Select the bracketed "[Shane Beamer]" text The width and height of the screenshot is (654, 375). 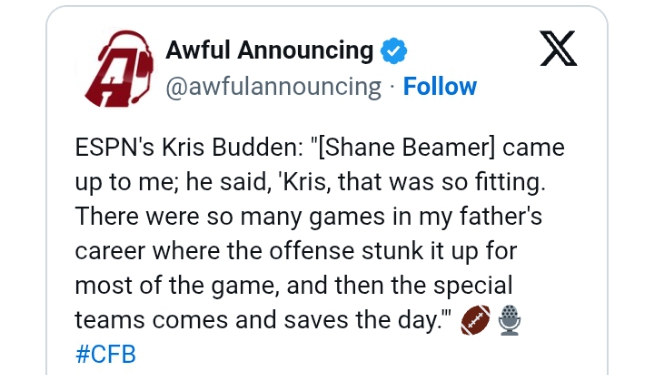(407, 148)
